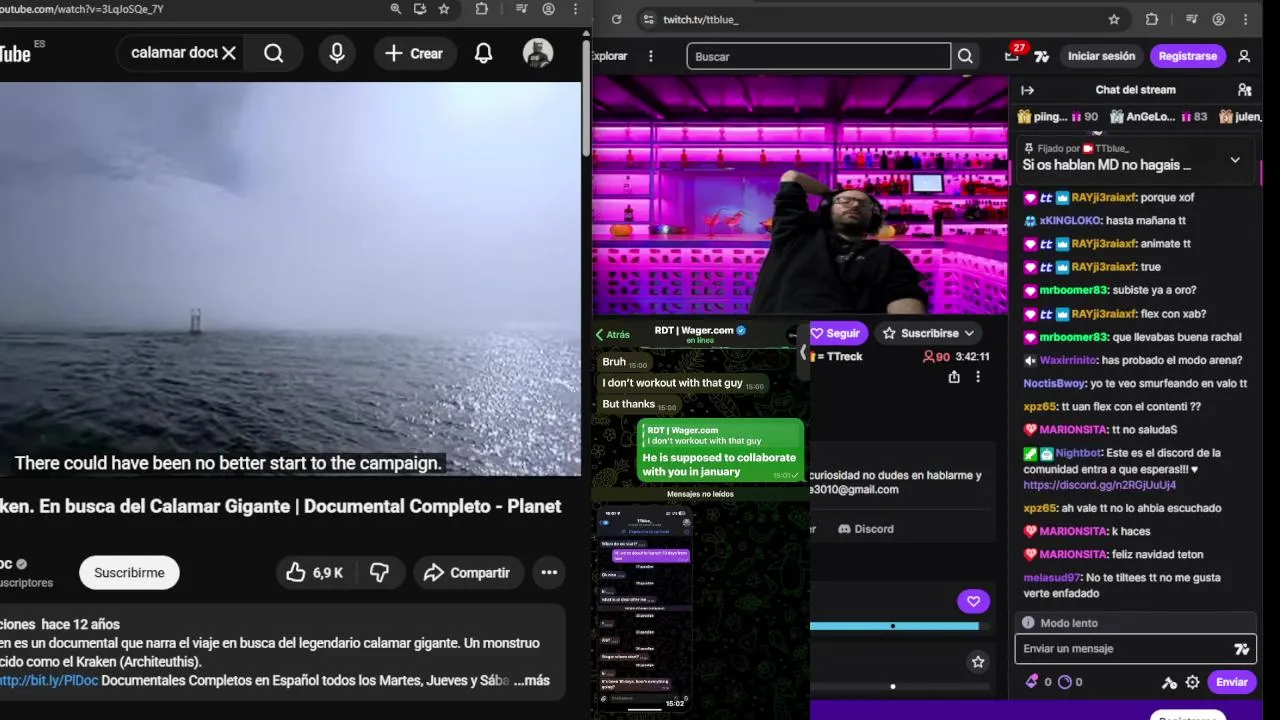Zoom icon in YouTube address bar
The width and height of the screenshot is (1280, 720).
click(x=396, y=9)
